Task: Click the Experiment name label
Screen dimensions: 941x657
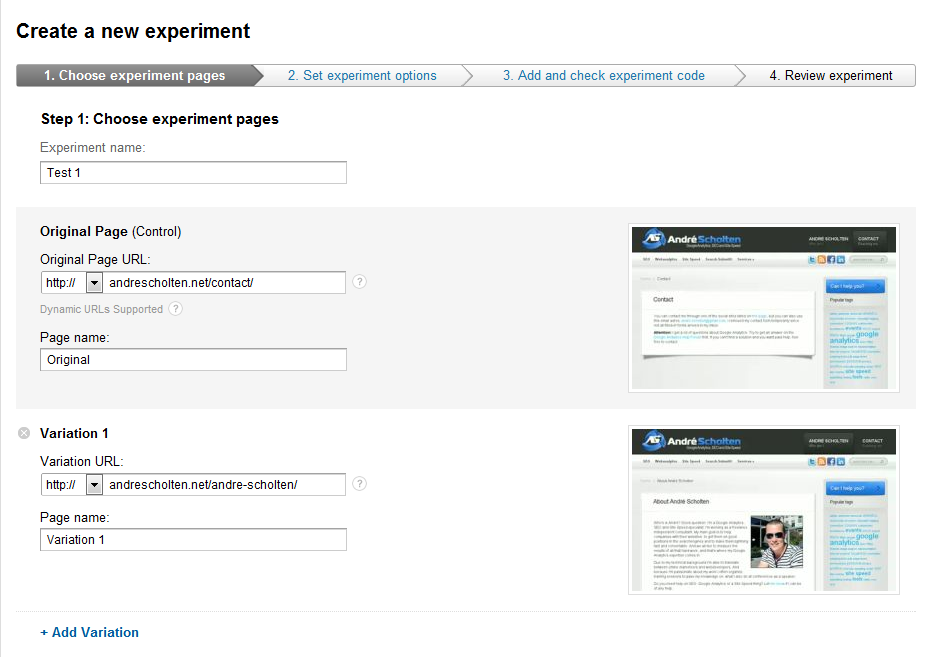Action: tap(93, 147)
